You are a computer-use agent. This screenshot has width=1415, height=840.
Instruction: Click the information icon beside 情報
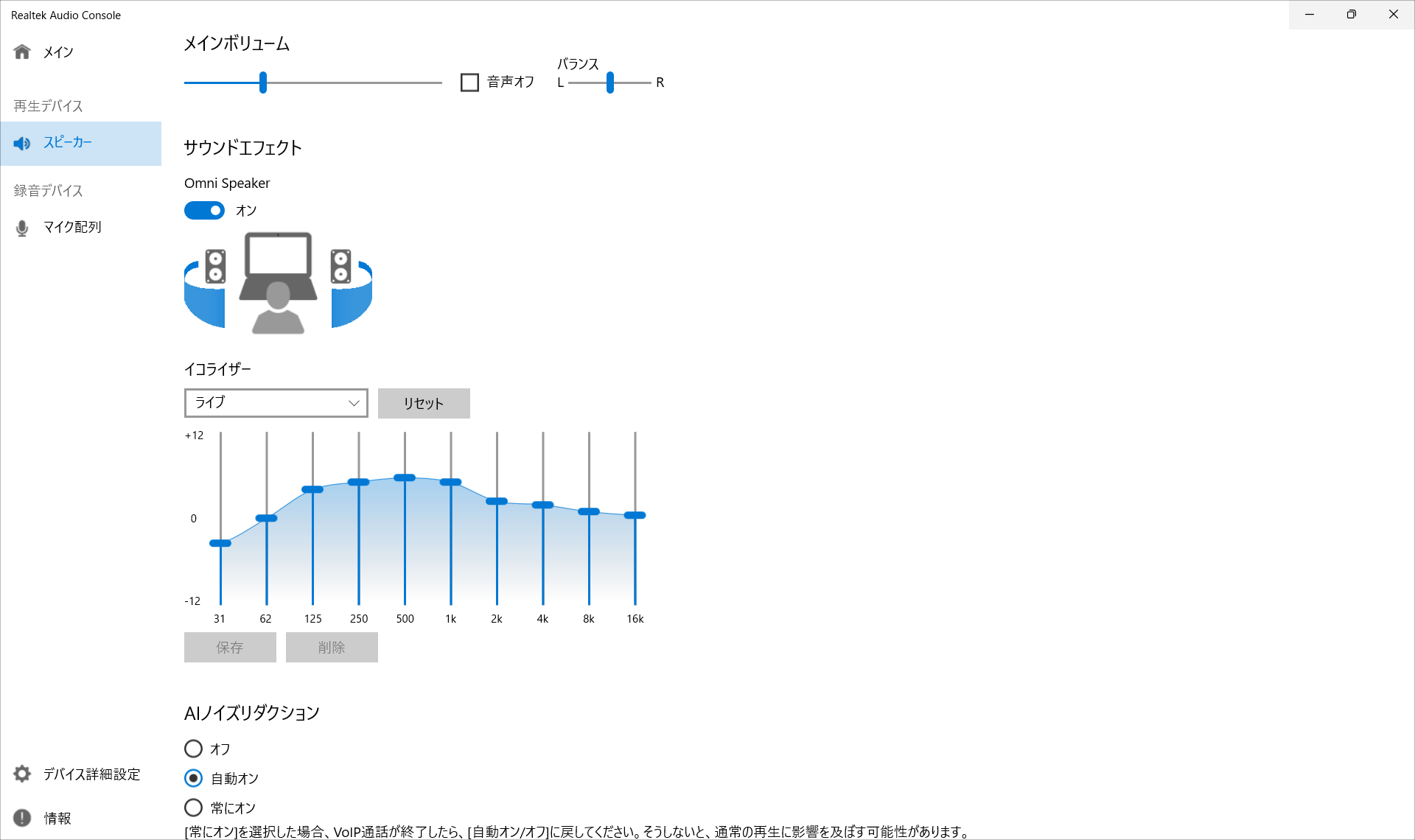pyautogui.click(x=21, y=818)
